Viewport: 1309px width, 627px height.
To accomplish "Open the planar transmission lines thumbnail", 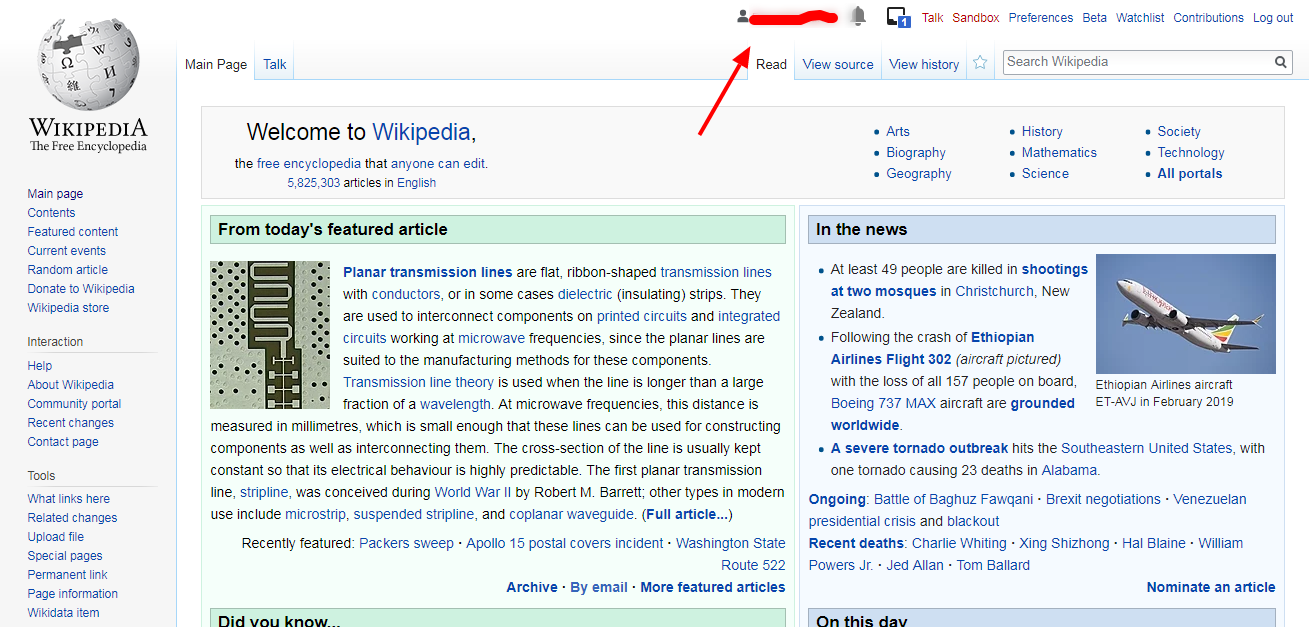I will (270, 335).
